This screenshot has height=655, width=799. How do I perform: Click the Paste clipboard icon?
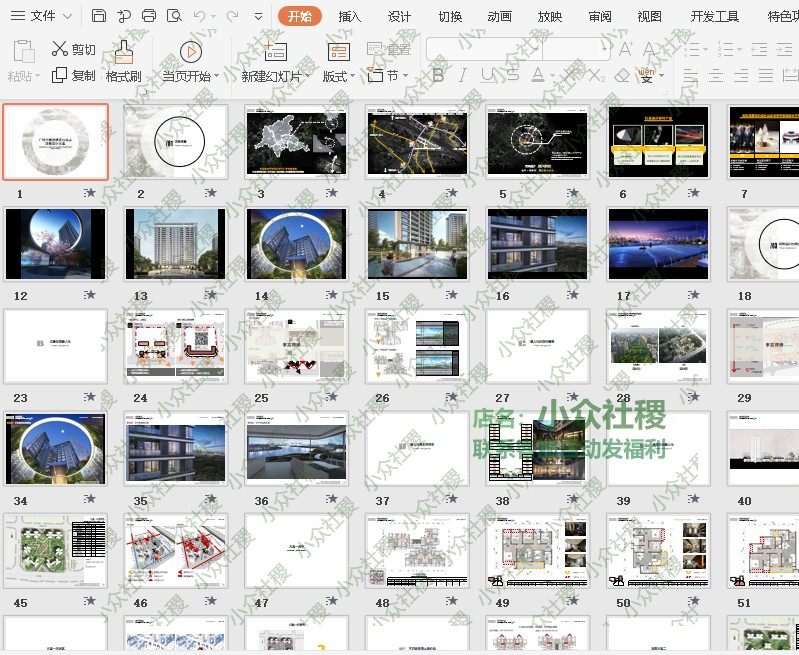(24, 51)
